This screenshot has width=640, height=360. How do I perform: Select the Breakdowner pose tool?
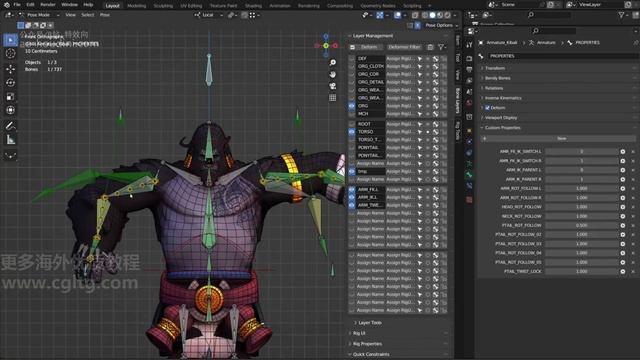(x=11, y=155)
